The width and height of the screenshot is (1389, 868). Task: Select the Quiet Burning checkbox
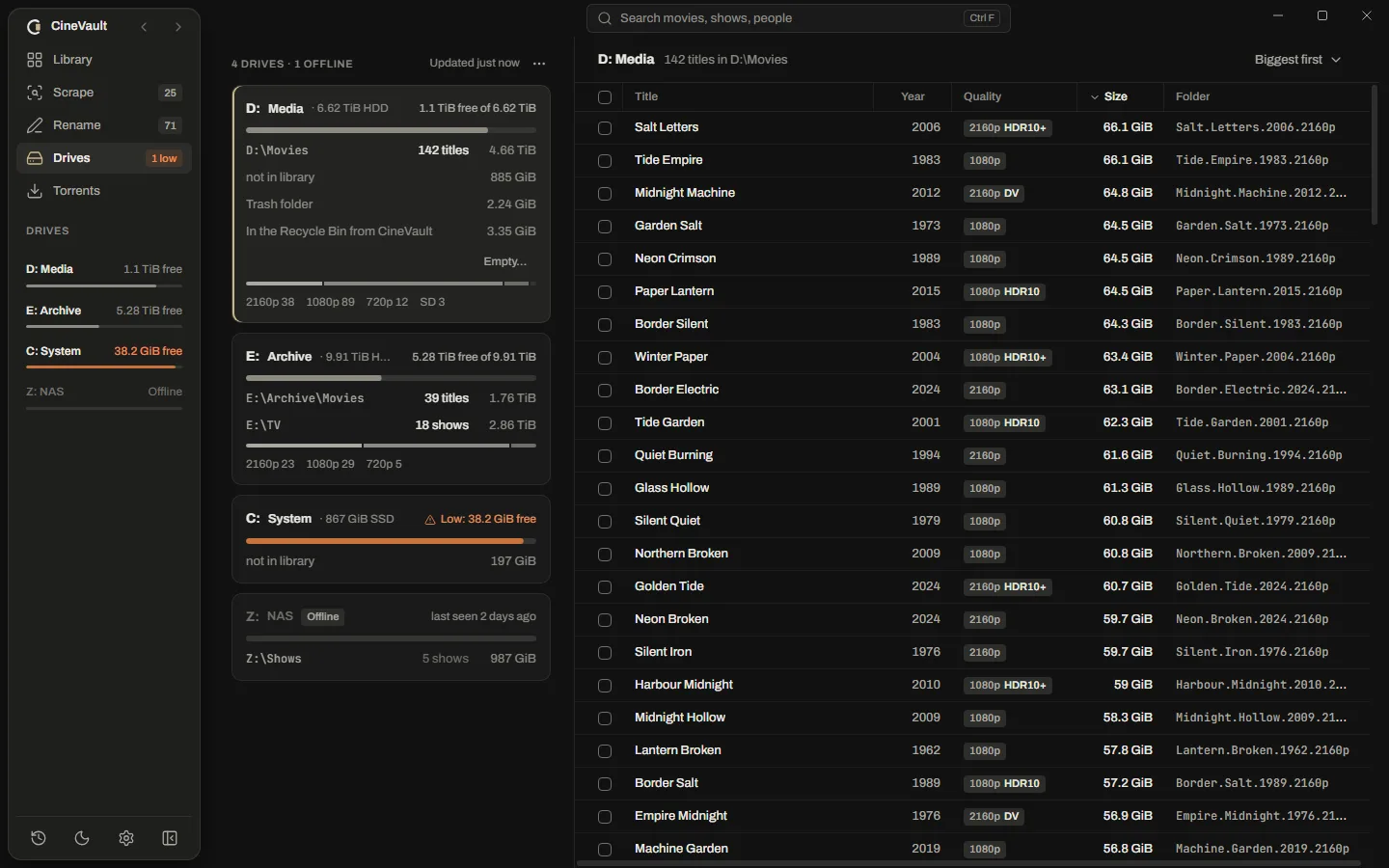(605, 456)
